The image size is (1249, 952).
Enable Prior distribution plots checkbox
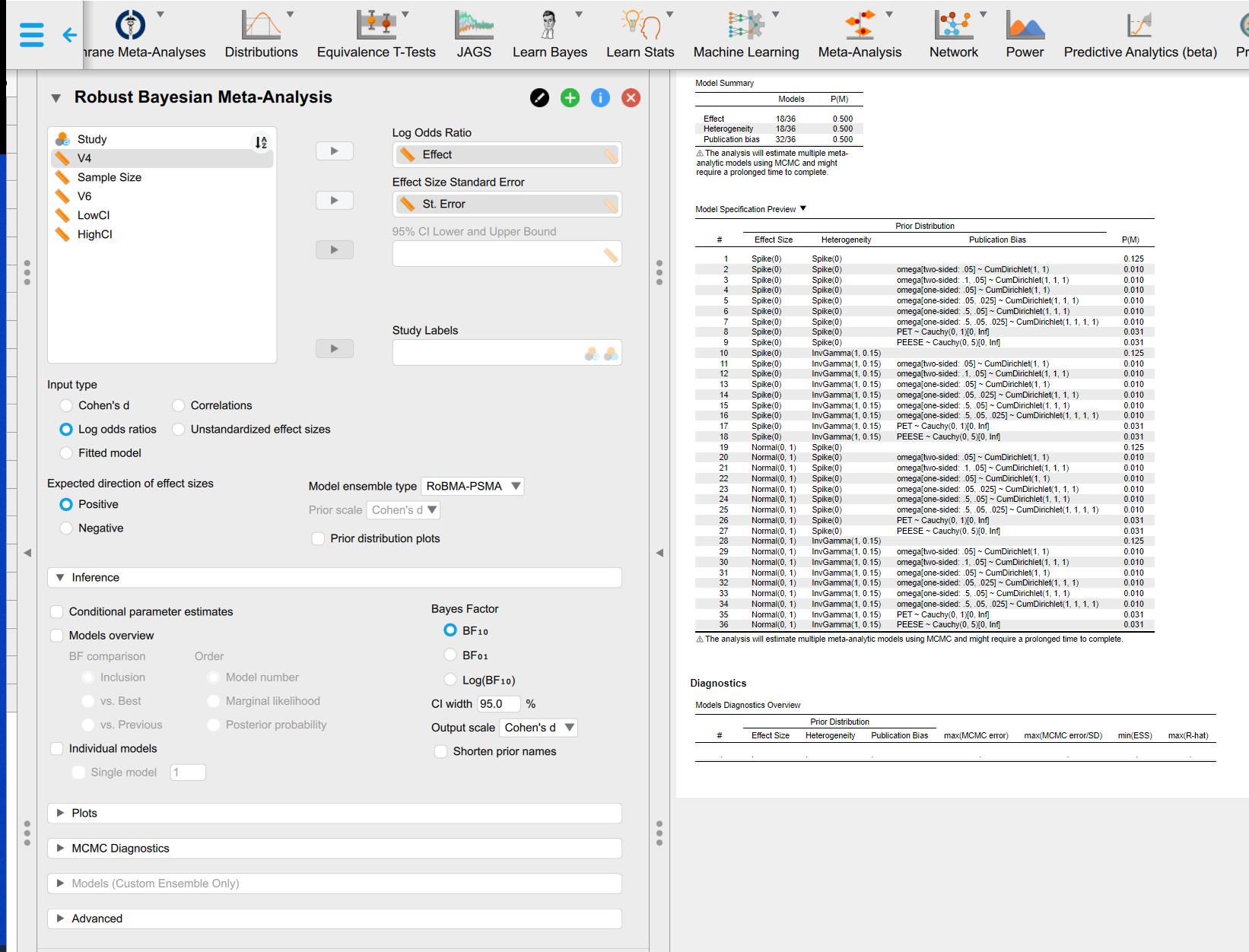(x=319, y=538)
